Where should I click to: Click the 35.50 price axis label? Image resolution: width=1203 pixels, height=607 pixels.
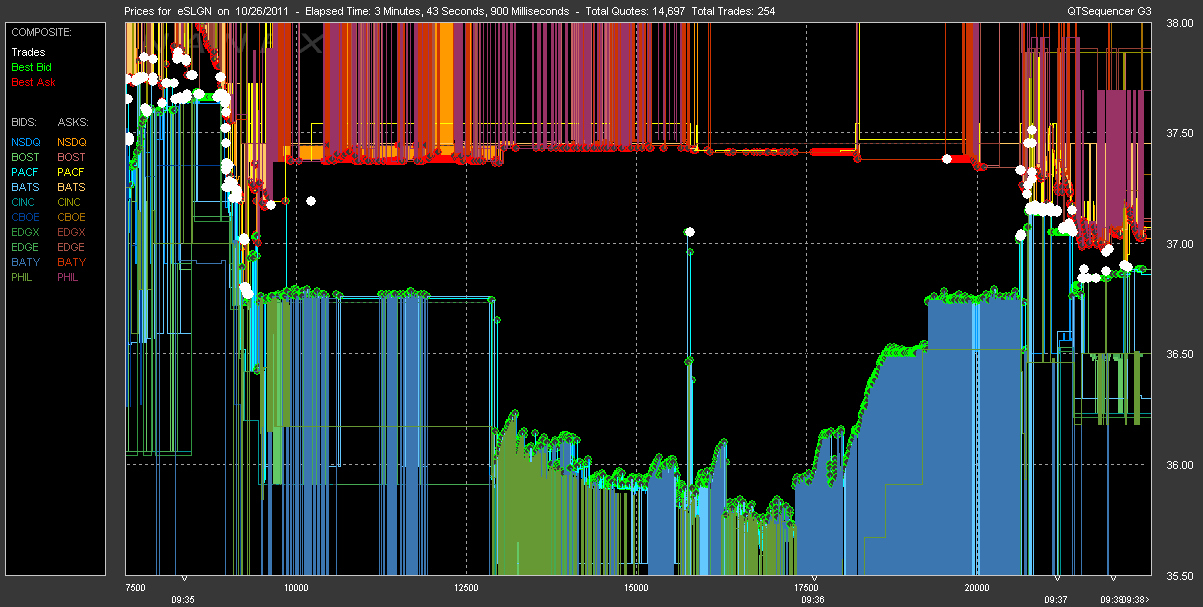click(x=1180, y=575)
